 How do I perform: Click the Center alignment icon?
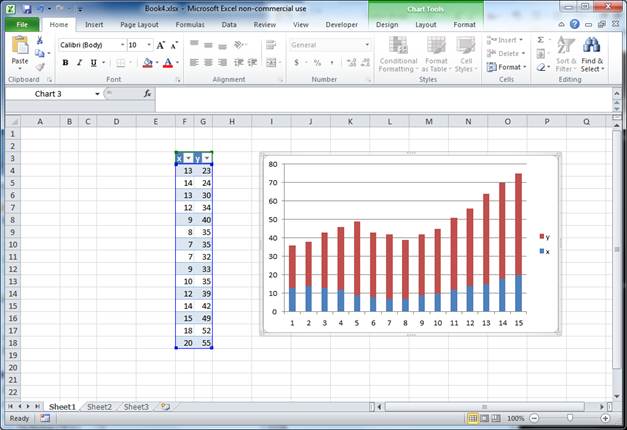(x=208, y=62)
